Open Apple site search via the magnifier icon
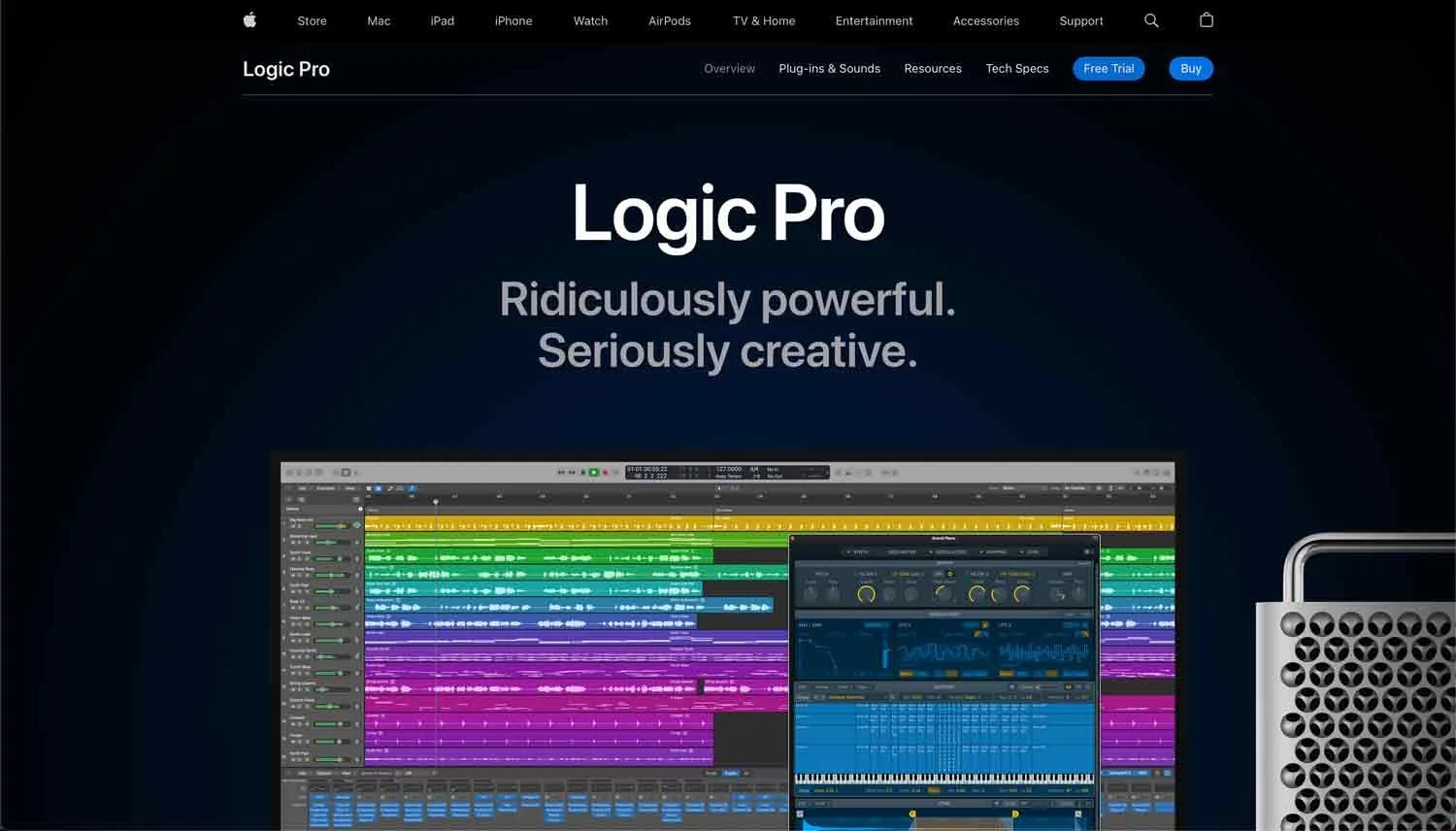The width and height of the screenshot is (1456, 831). click(1151, 19)
